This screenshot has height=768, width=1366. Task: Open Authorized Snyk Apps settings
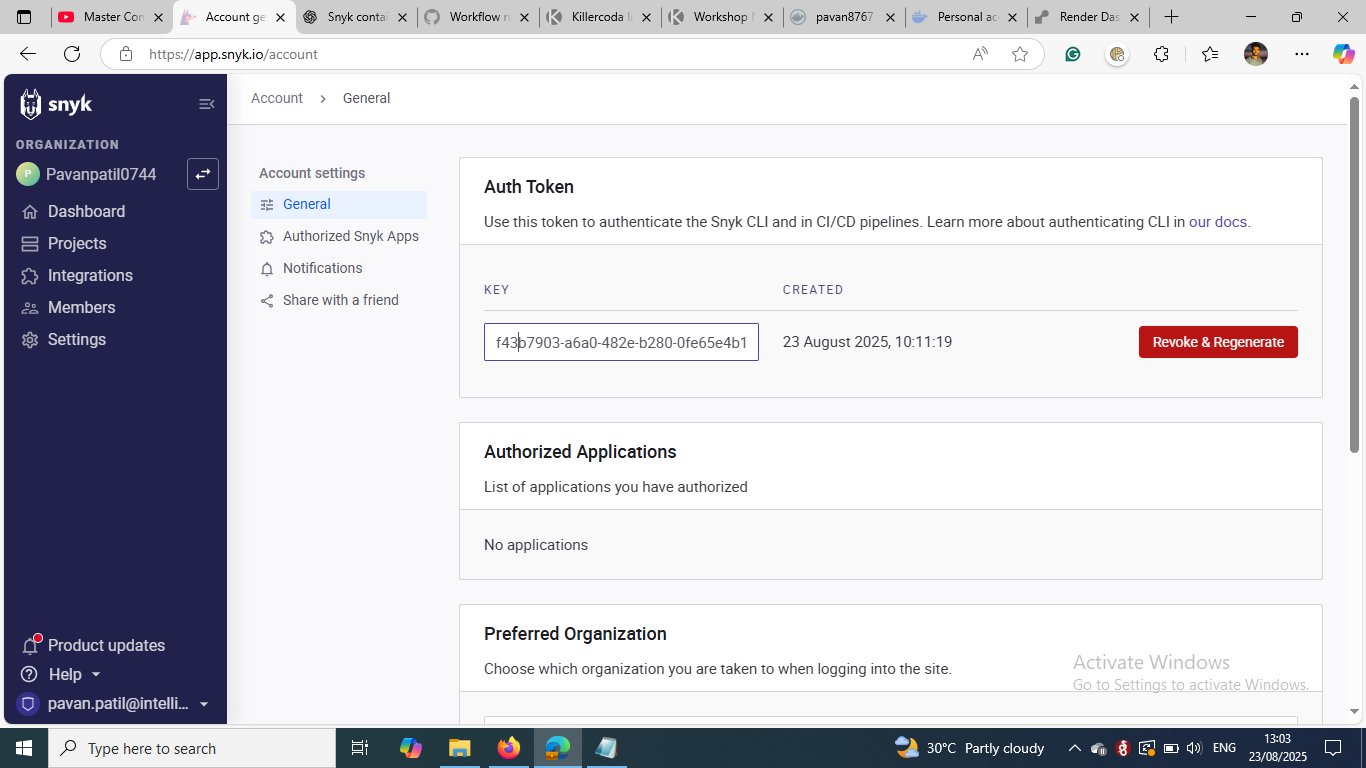[x=350, y=236]
